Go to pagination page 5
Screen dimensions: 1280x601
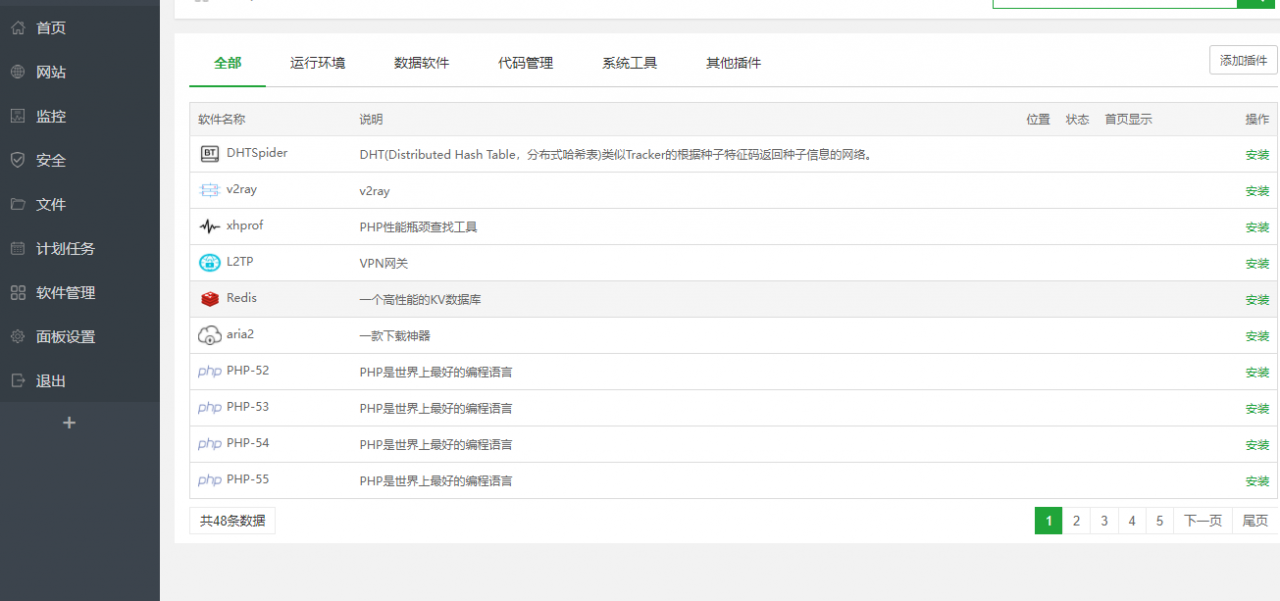[1160, 520]
